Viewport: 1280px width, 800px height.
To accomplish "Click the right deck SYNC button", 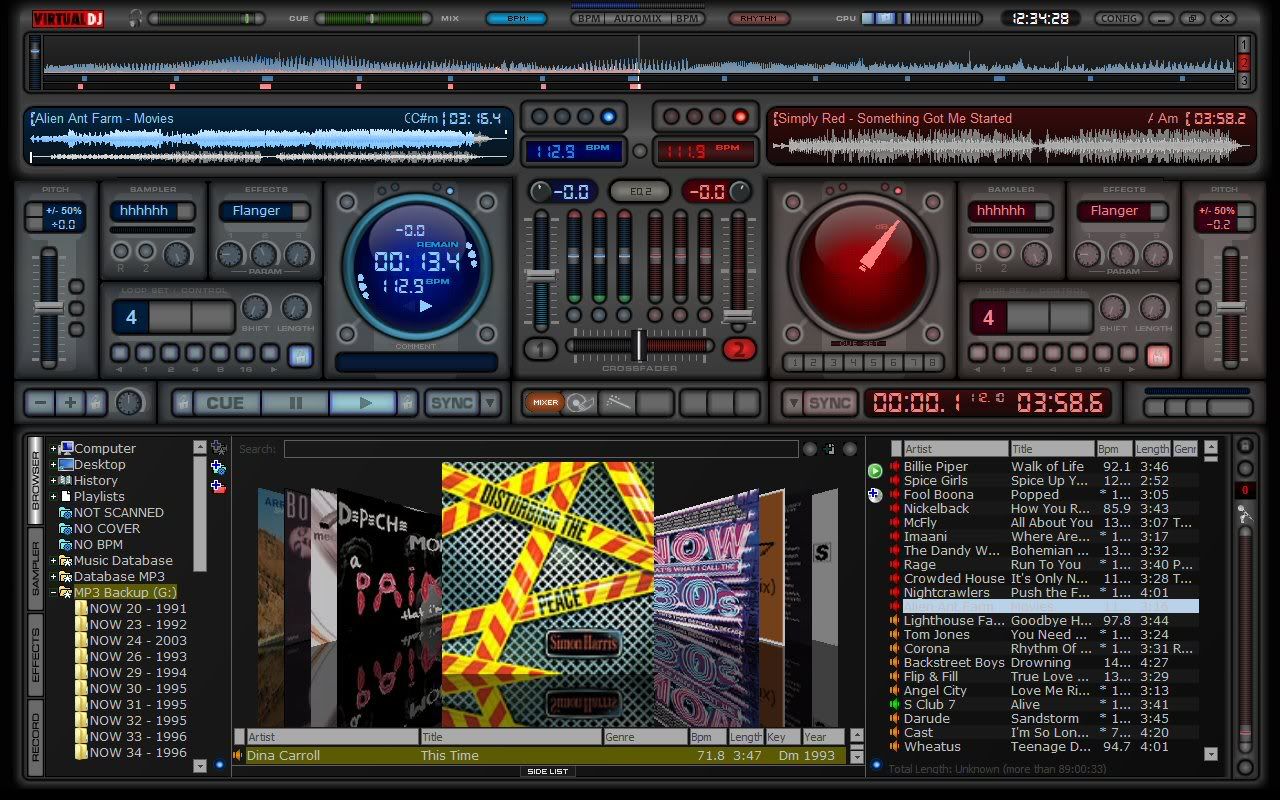I will pyautogui.click(x=829, y=403).
